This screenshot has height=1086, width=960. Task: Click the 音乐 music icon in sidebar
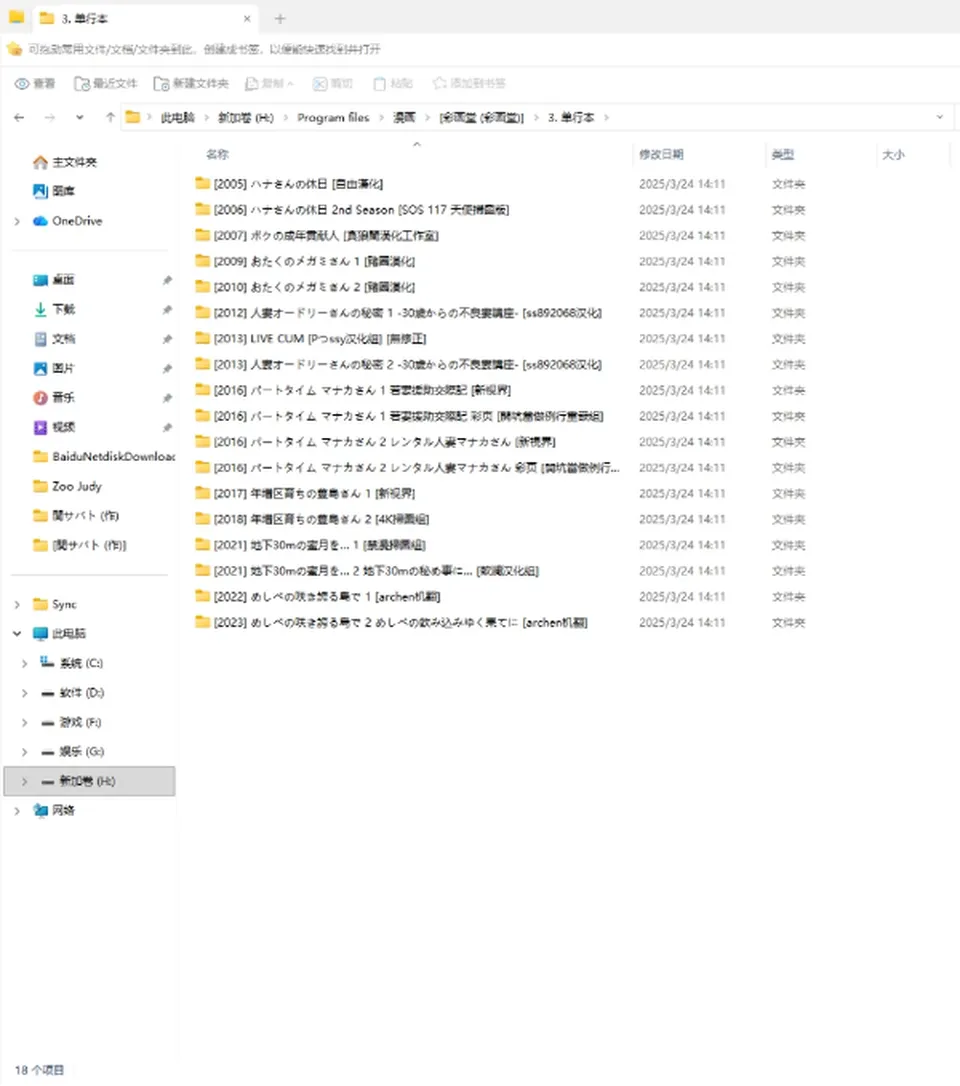click(40, 398)
